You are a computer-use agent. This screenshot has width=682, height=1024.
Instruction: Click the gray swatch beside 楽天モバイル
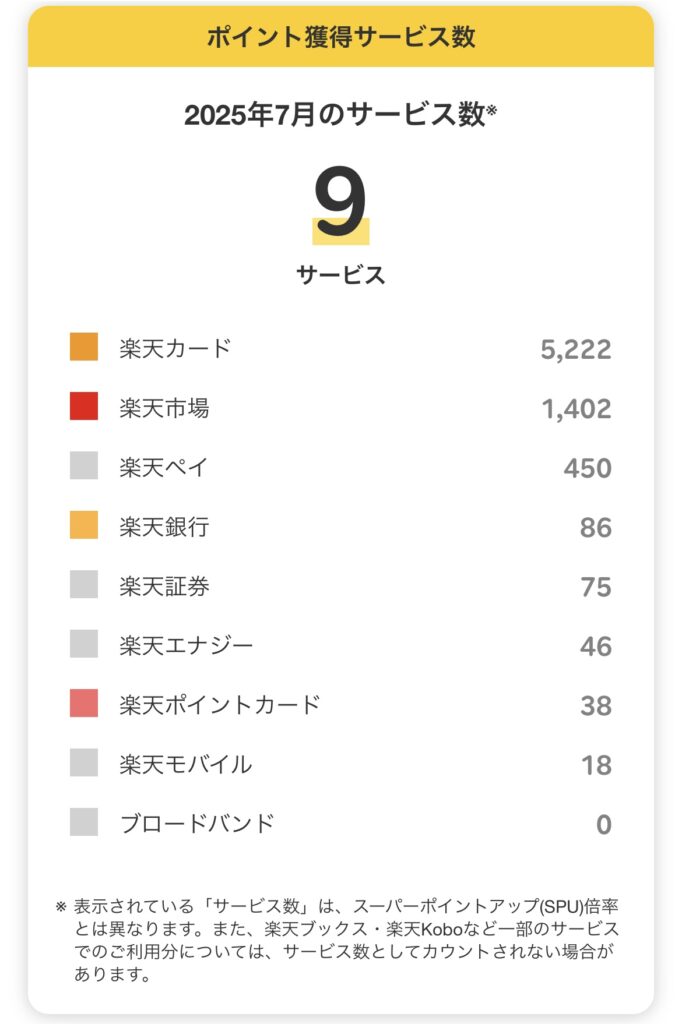pyautogui.click(x=84, y=763)
